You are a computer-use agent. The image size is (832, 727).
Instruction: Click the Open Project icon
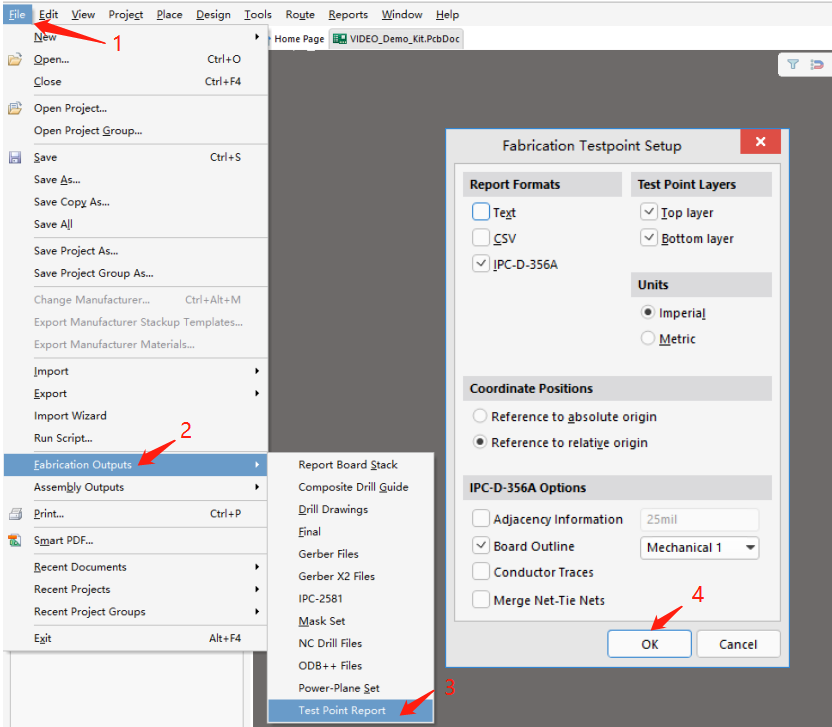[x=15, y=108]
